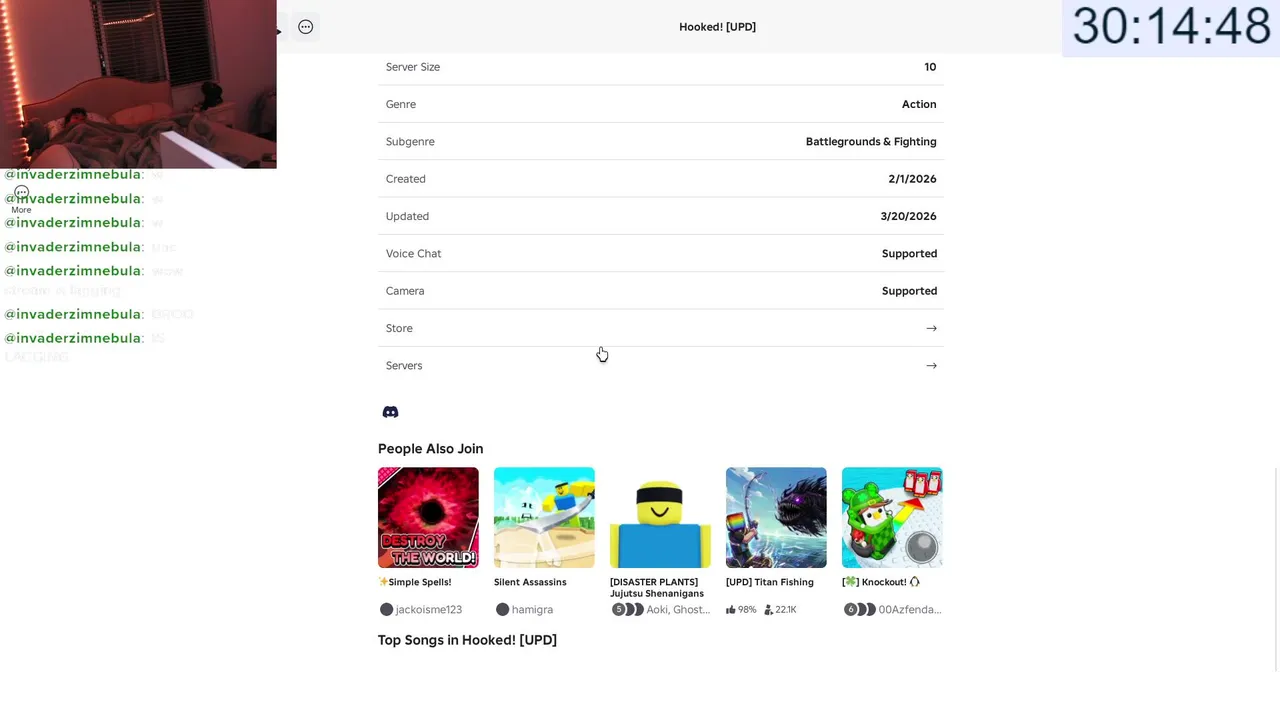Click the Server Size value 10
The image size is (1280, 720).
point(930,67)
